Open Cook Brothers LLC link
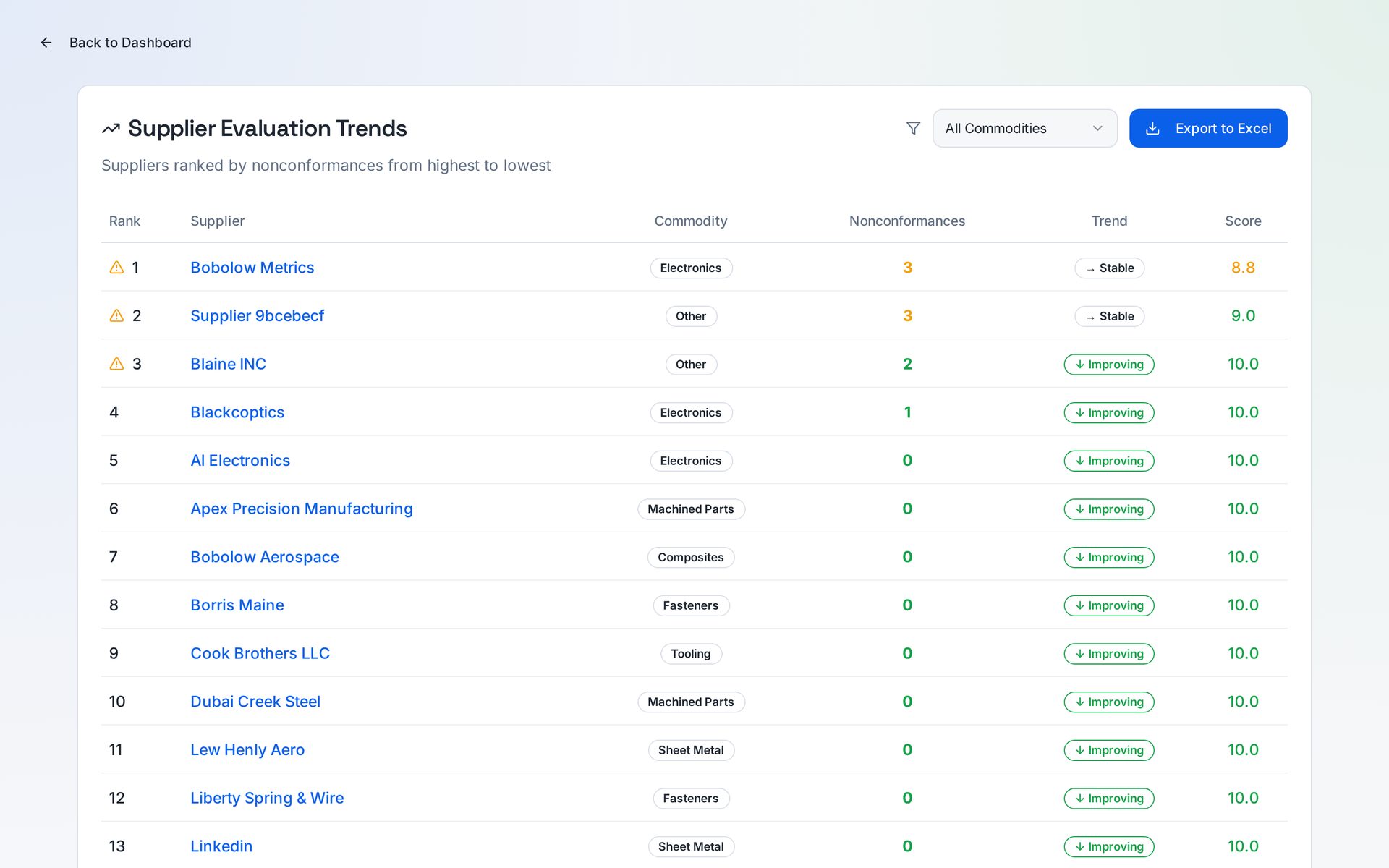The image size is (1389, 868). tap(260, 653)
